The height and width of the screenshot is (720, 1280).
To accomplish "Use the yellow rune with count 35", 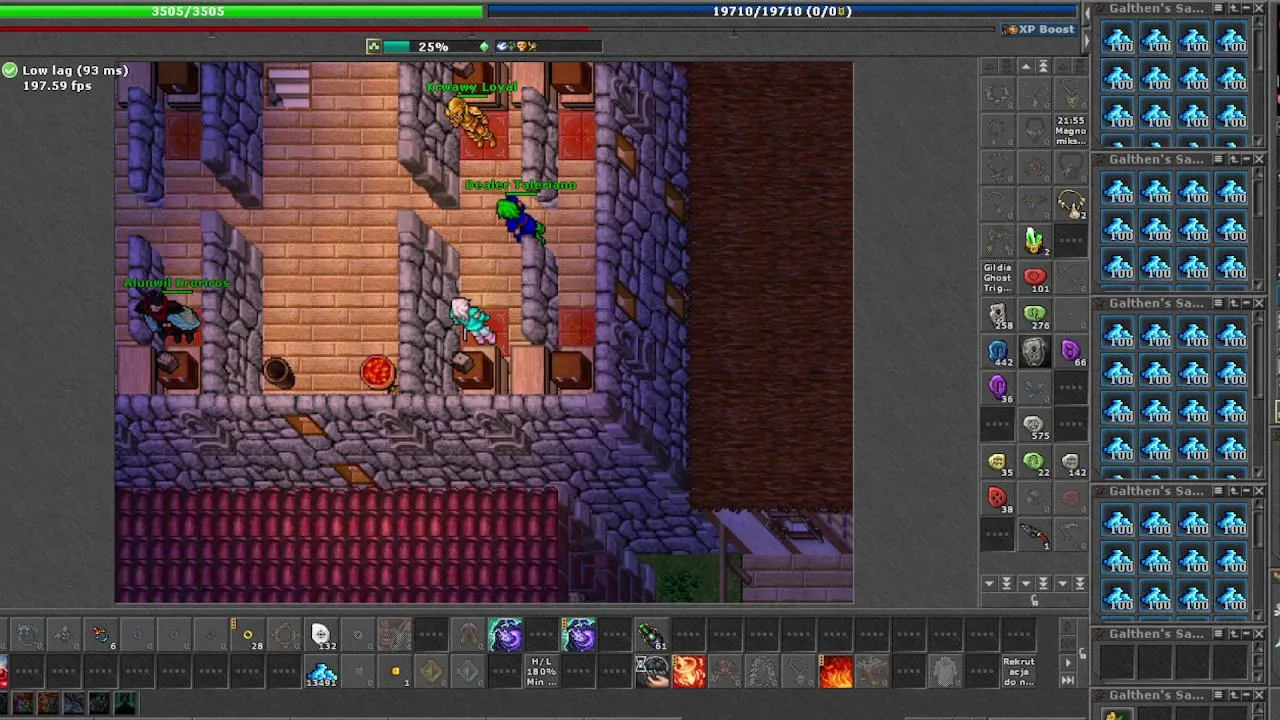I will (998, 461).
